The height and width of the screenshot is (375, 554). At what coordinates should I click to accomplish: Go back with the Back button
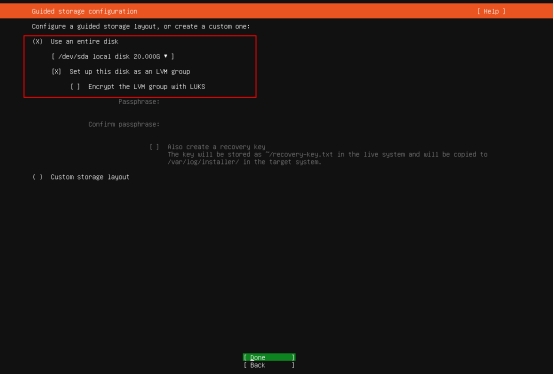click(x=269, y=365)
